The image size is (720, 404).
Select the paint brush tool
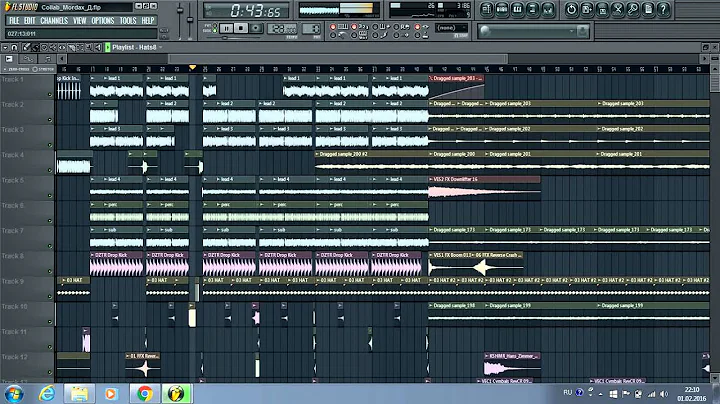click(35, 47)
